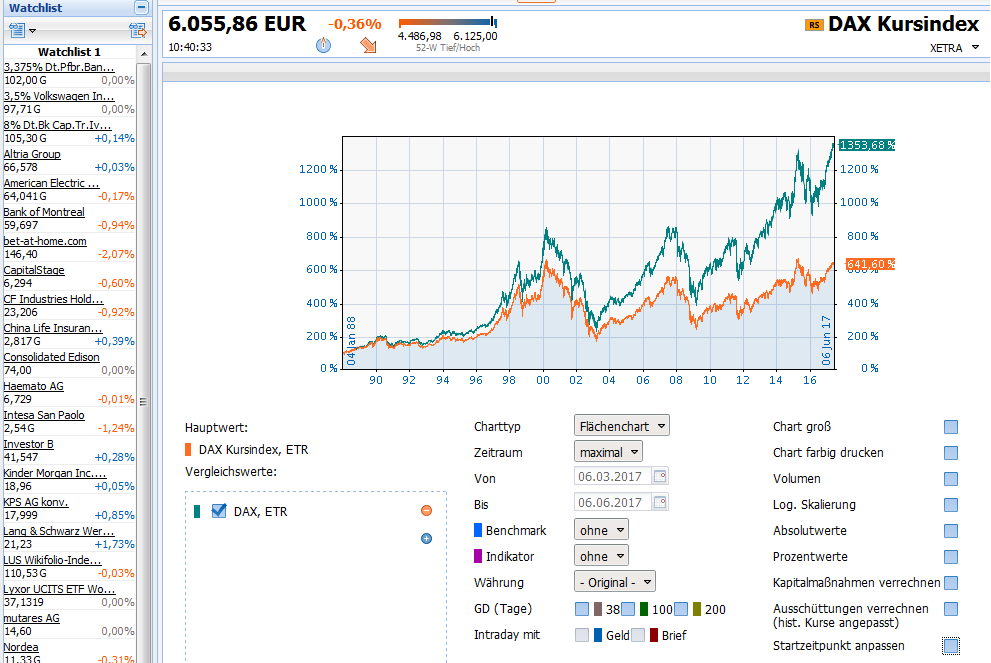Select the Watchlist 1 column header
This screenshot has width=991, height=663.
[69, 52]
